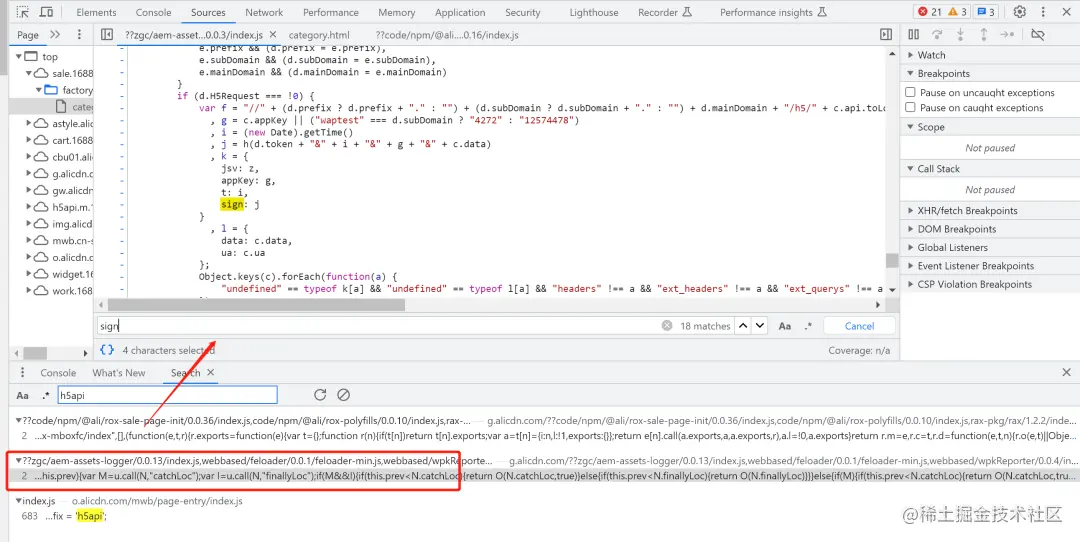The image size is (1080, 542).
Task: Open DevTools settings gear
Action: point(1020,12)
